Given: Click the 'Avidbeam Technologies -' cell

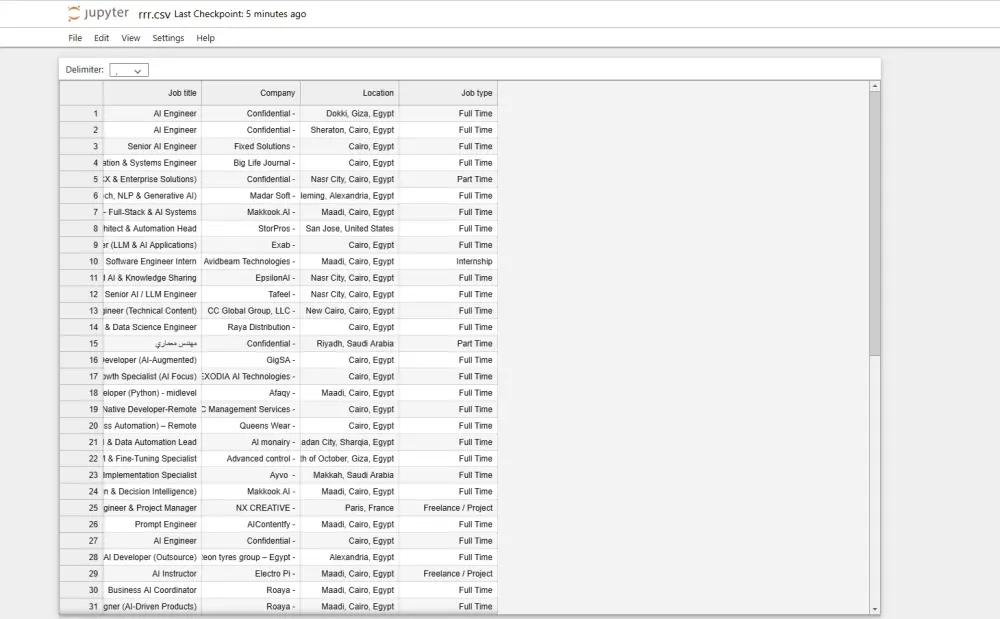Looking at the screenshot, I should click(251, 261).
